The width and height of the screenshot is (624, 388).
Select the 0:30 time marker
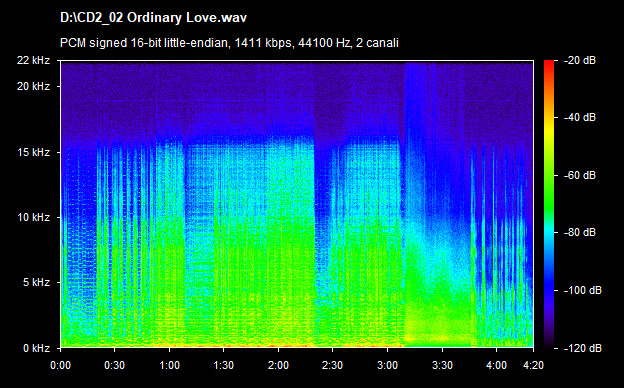(115, 365)
